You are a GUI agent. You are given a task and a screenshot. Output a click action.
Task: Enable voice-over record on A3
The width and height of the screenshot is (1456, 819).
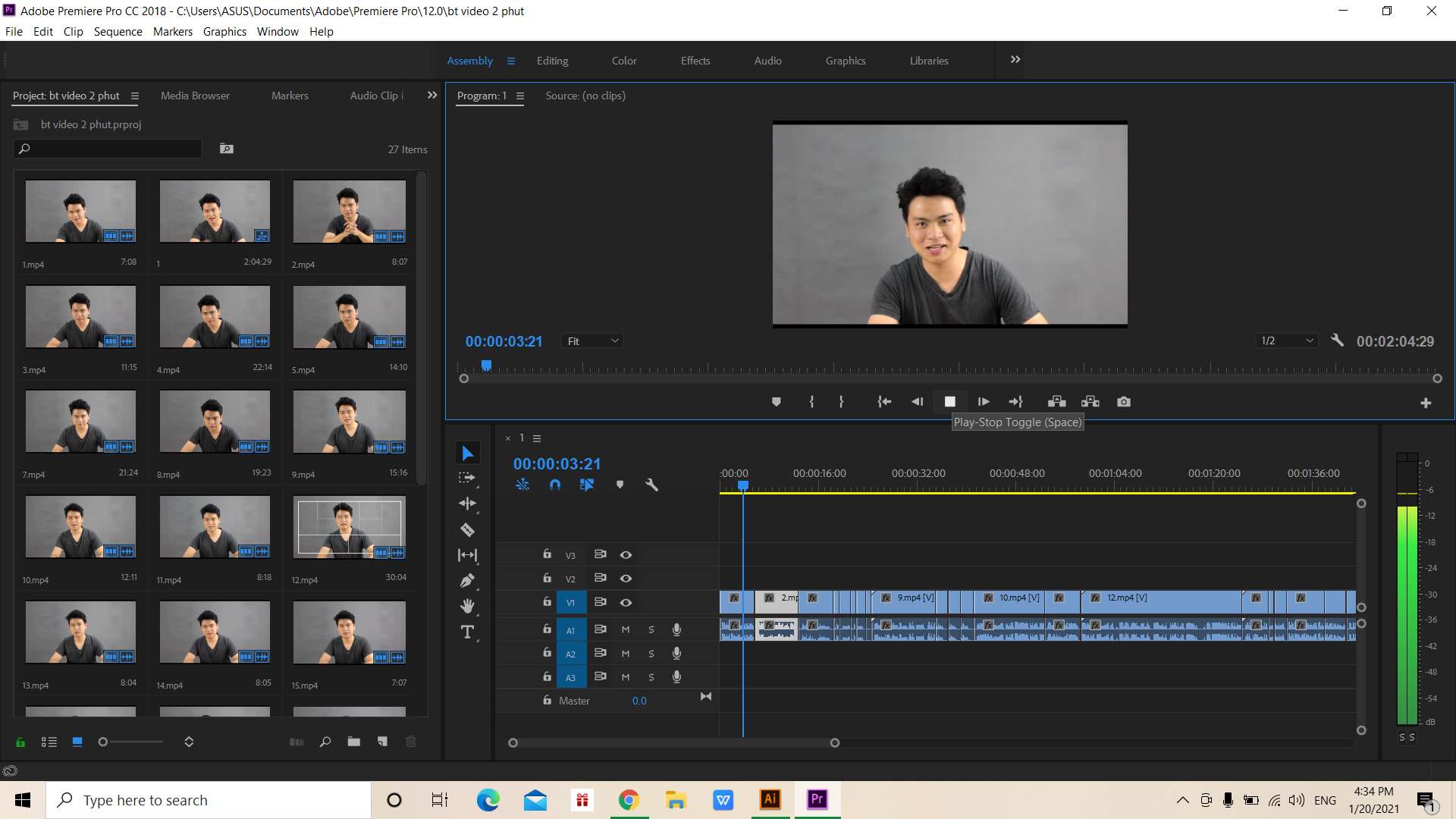[676, 677]
